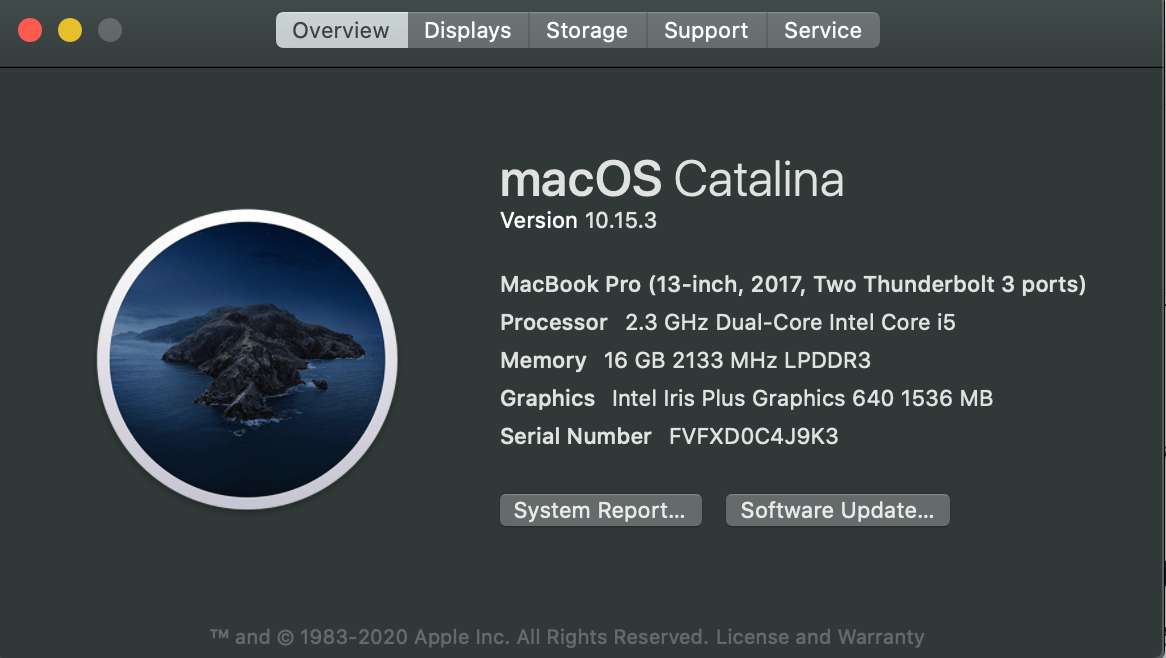Click the Catalina island artwork thumbnail
This screenshot has height=658, width=1166.
[248, 360]
